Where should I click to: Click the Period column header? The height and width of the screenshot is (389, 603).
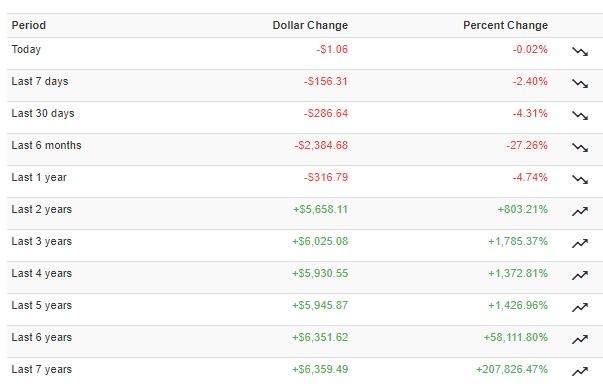click(29, 25)
